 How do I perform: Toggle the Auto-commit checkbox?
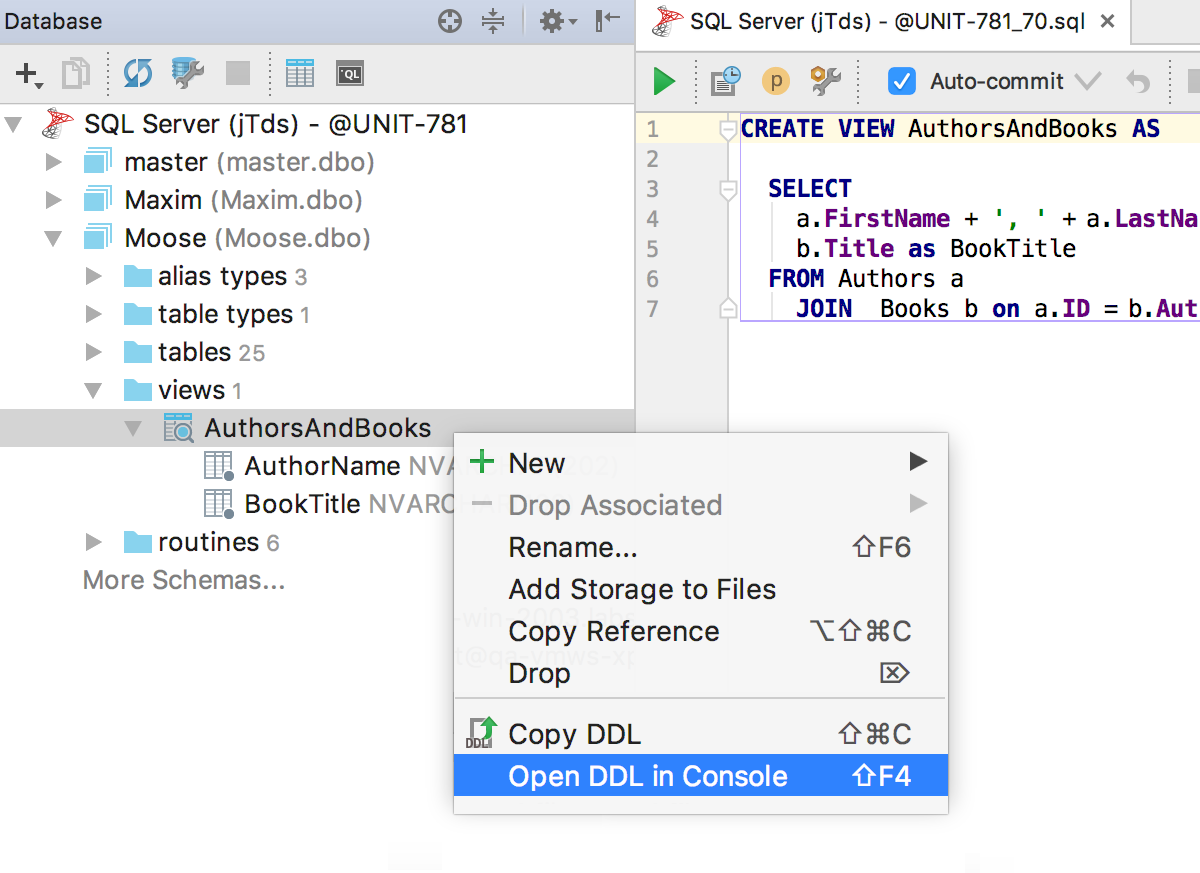902,81
